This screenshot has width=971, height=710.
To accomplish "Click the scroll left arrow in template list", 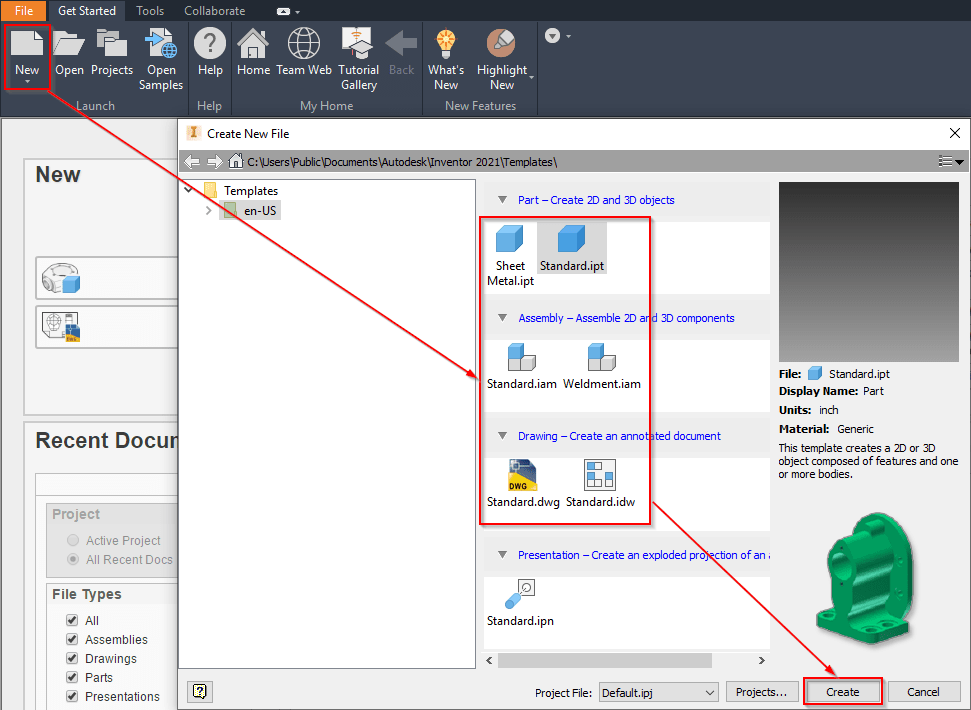I will (x=490, y=660).
